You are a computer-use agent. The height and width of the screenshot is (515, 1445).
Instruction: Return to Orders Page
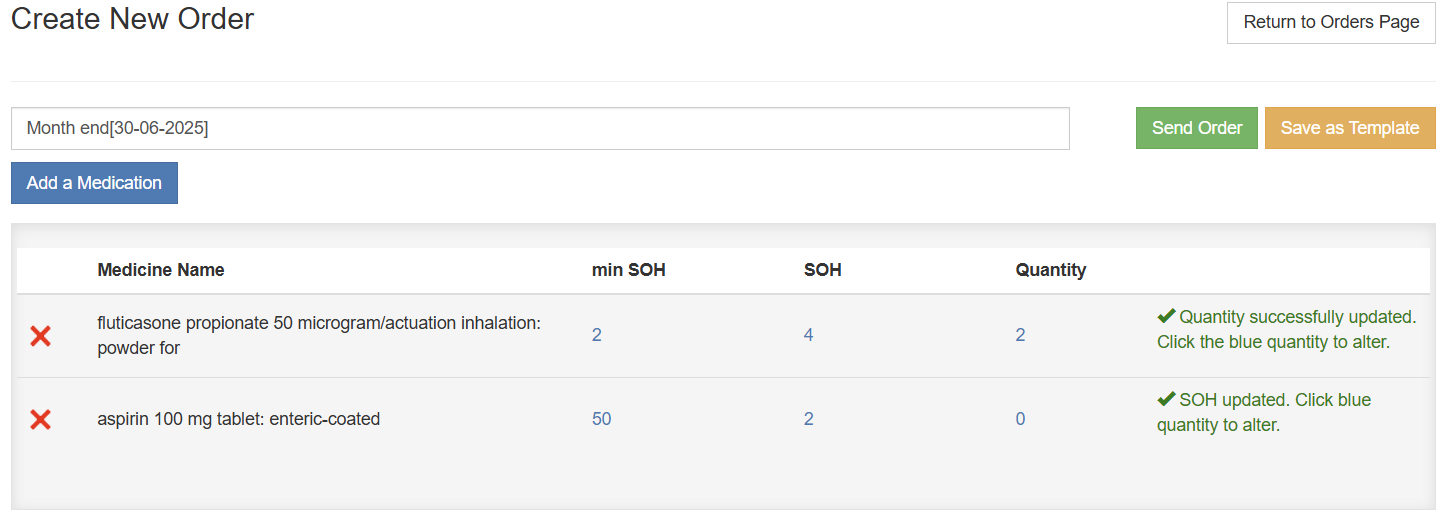click(1331, 22)
